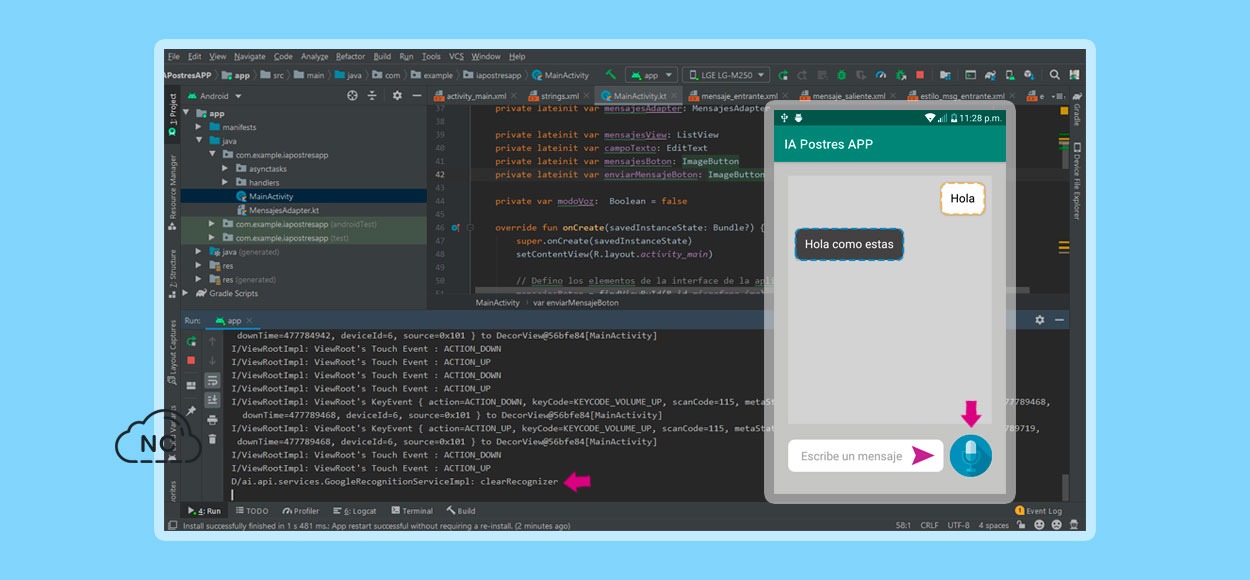Viewport: 1250px width, 580px height.
Task: Click the red Stop icon in top toolbar
Action: click(920, 75)
